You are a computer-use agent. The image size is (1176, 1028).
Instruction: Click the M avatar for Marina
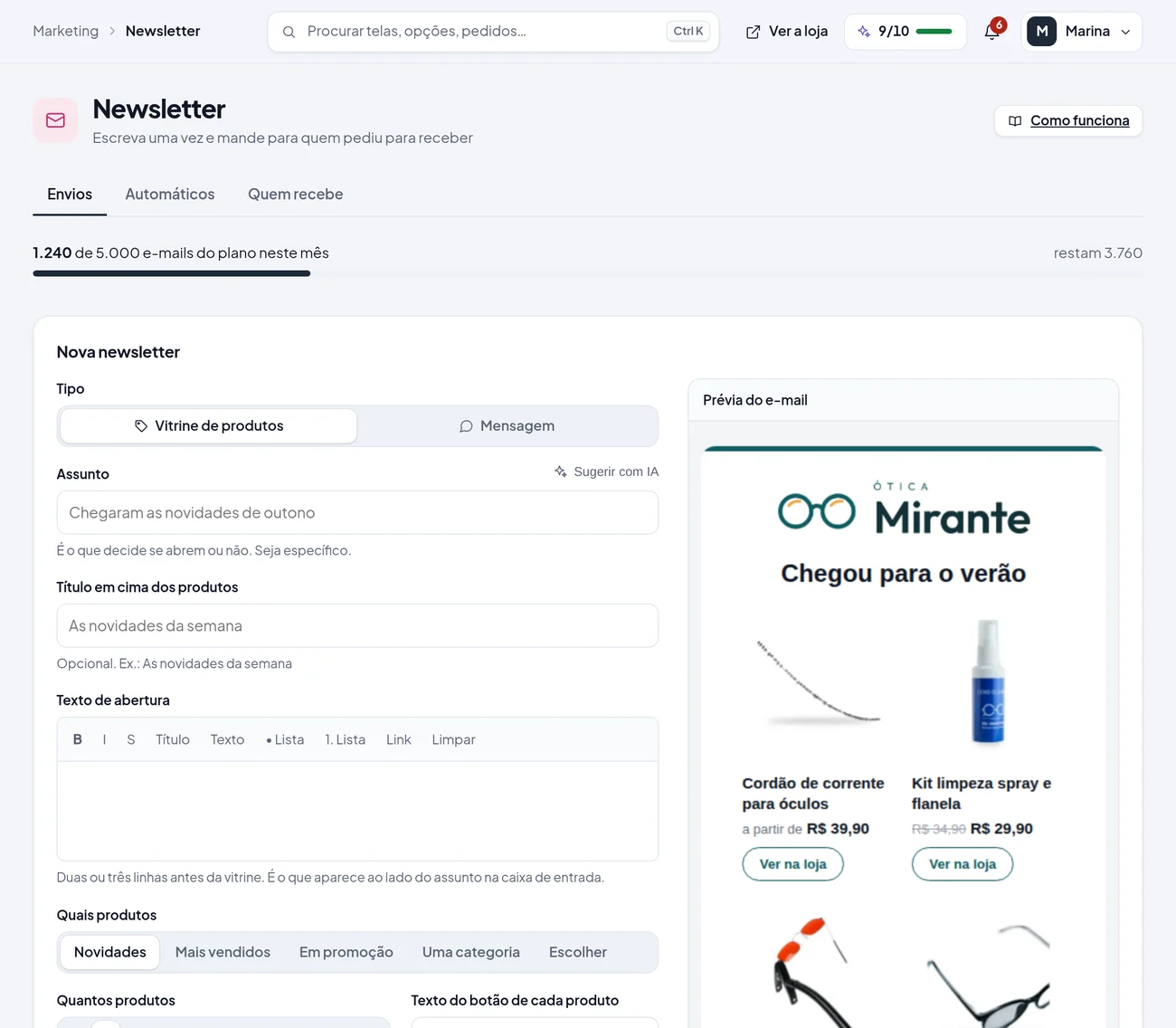click(1042, 32)
